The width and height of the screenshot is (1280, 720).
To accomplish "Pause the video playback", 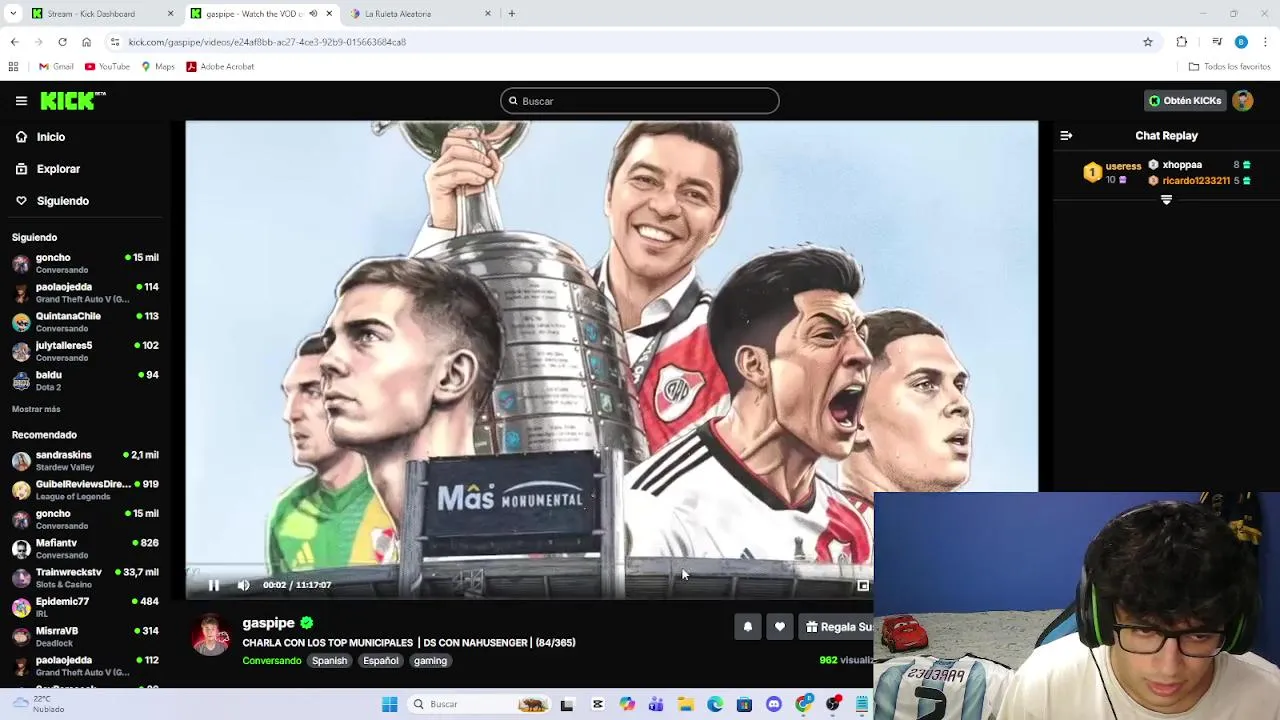I will pyautogui.click(x=213, y=585).
